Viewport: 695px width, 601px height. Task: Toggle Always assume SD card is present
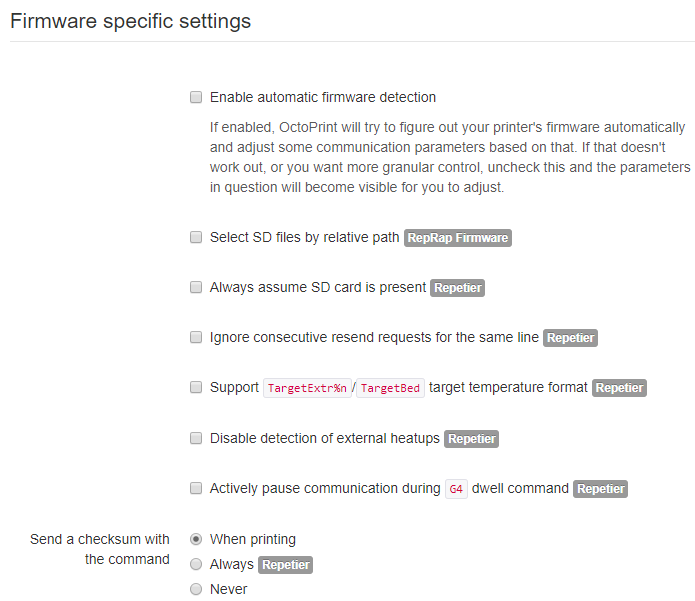coord(196,287)
